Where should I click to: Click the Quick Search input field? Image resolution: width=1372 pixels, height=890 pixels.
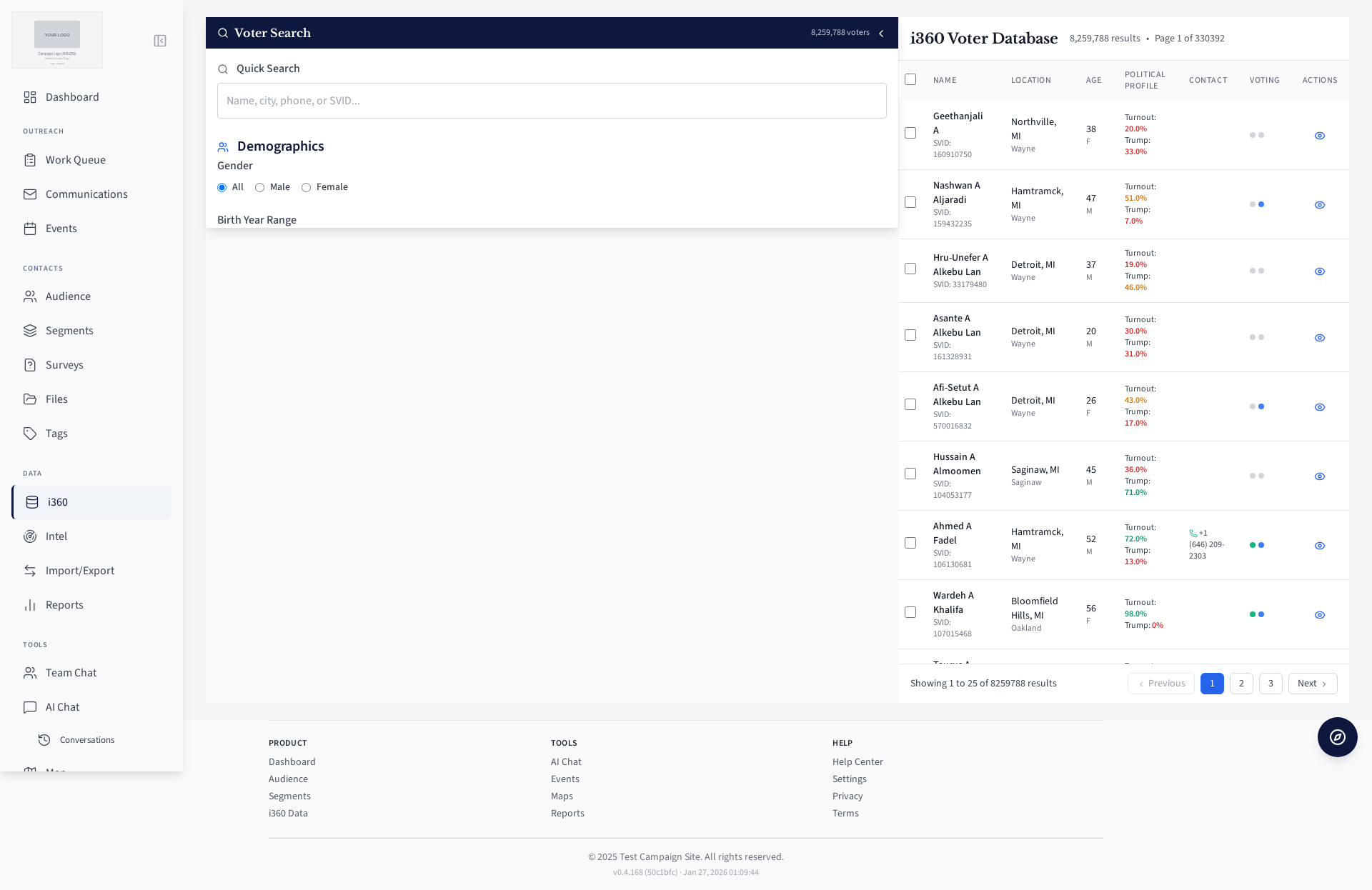pyautogui.click(x=552, y=101)
